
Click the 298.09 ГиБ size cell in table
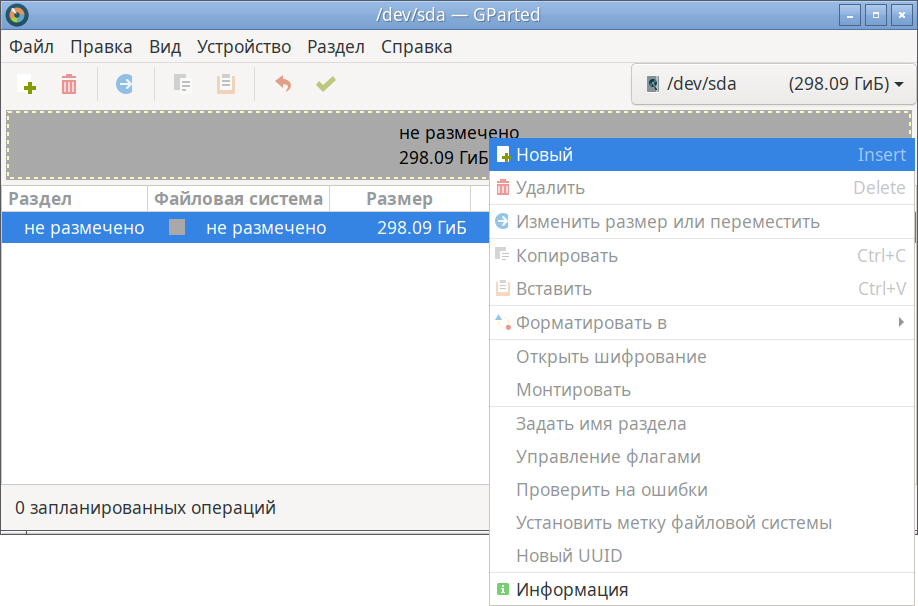[422, 228]
